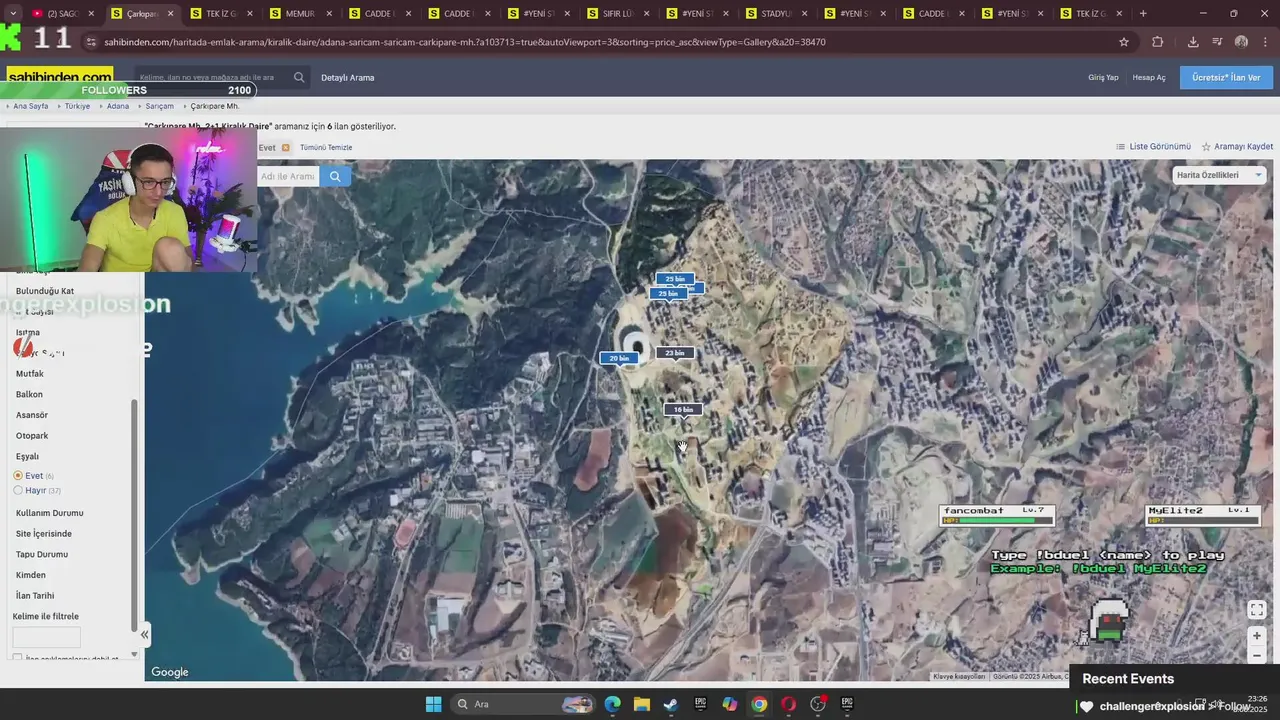Click Windows taskbar search box Ara
Image resolution: width=1280 pixels, height=720 pixels.
(524, 704)
